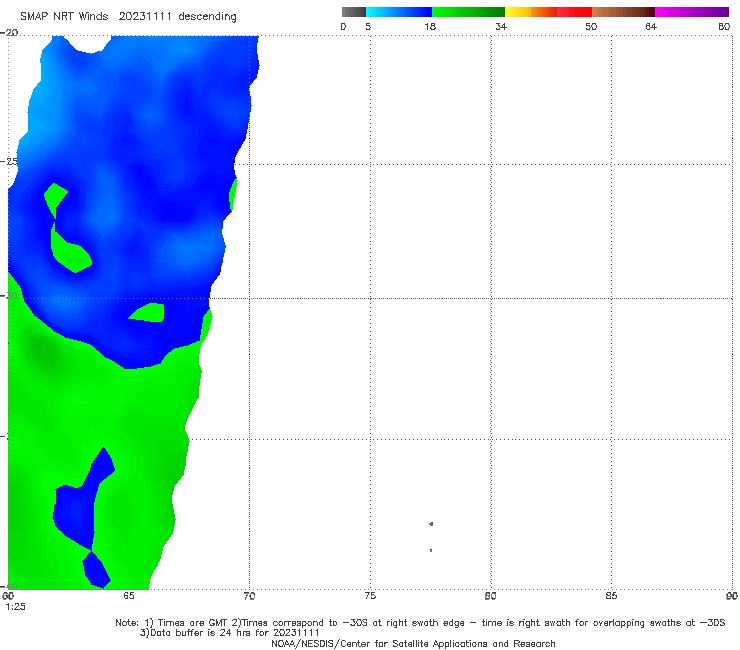Click the colorbar label '64'

(651, 27)
